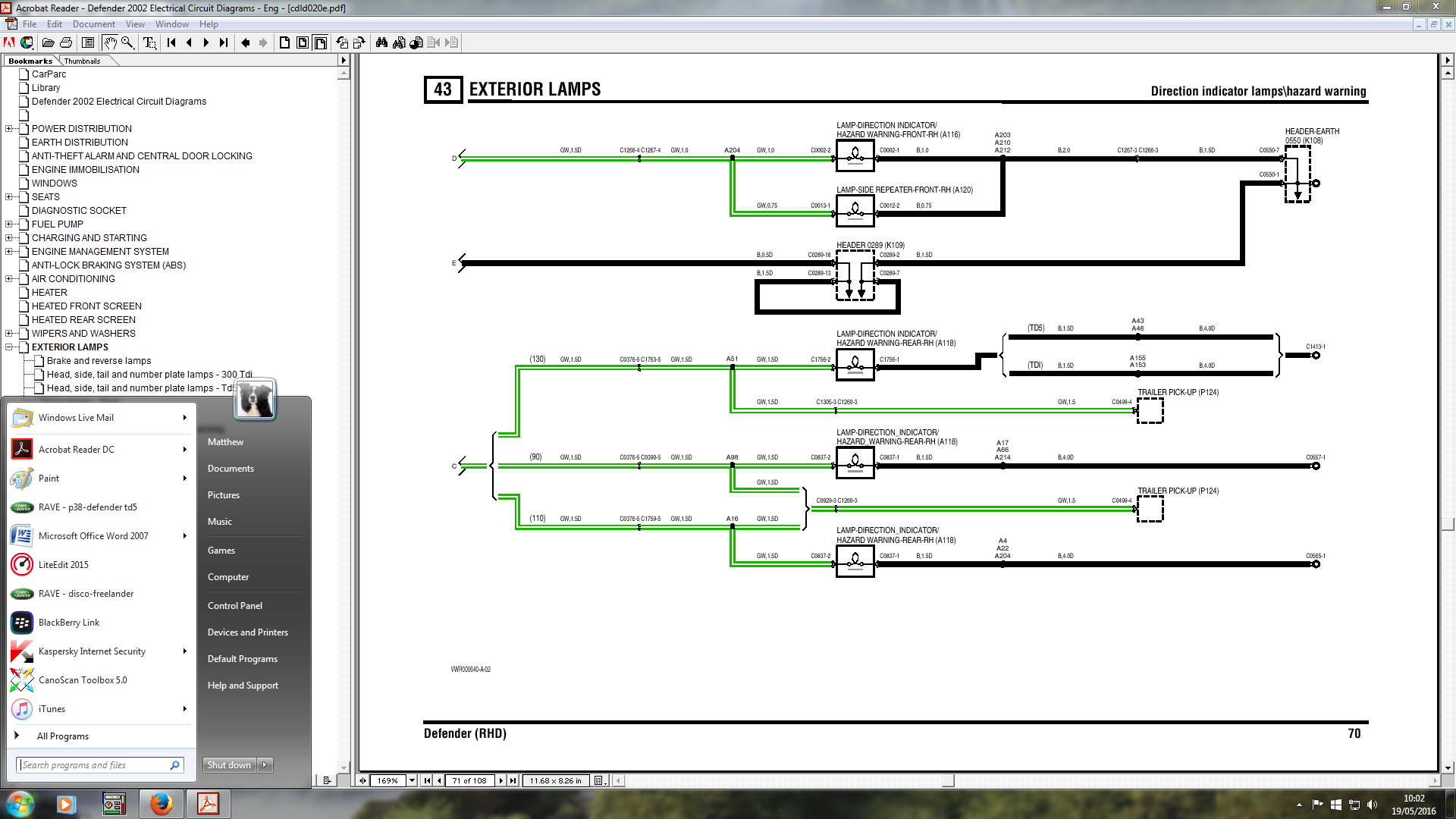1456x819 pixels.
Task: Open the DIAGNOSTIC SOCKET bookmark
Action: point(79,211)
